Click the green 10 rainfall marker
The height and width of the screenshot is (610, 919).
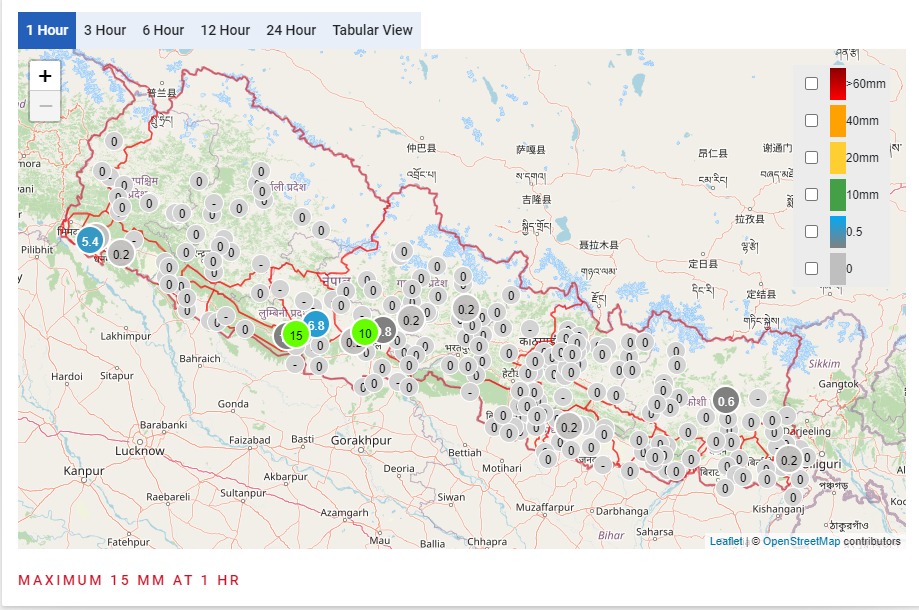[x=365, y=333]
